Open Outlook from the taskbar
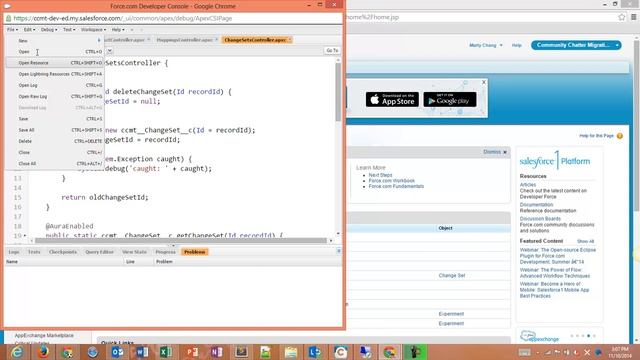 tap(117, 352)
